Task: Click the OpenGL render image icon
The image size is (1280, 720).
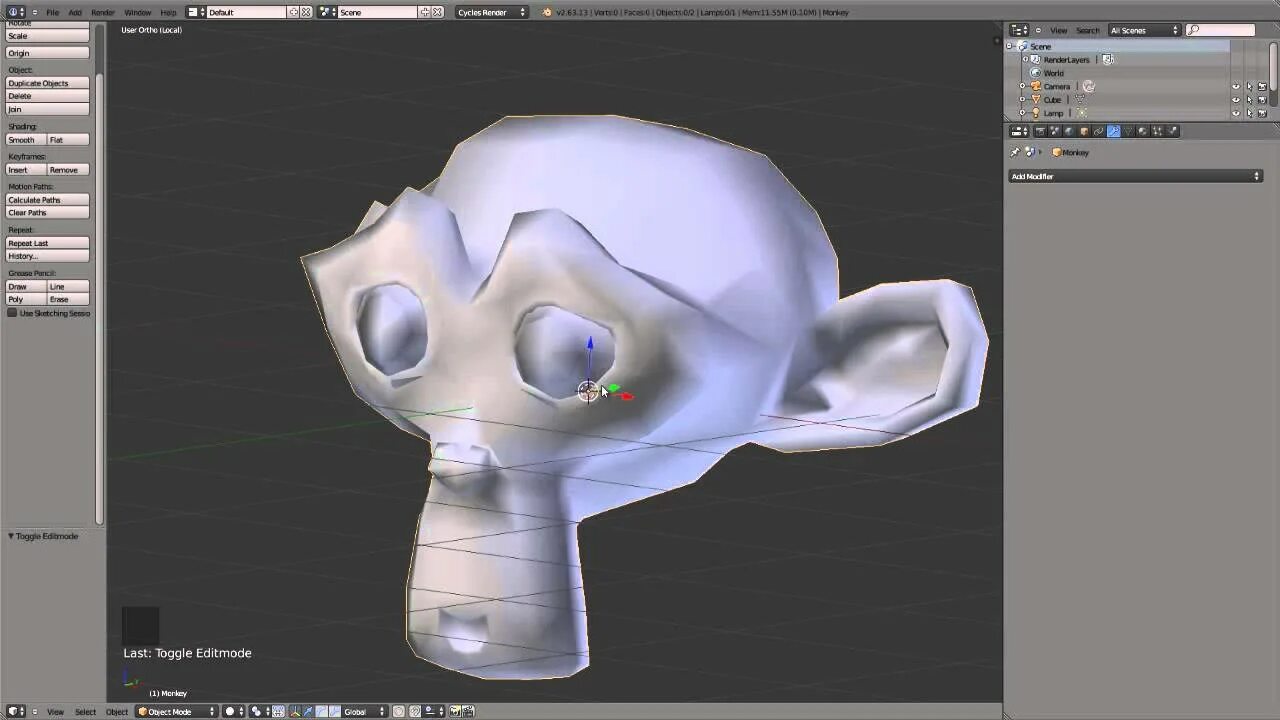Action: 456,711
